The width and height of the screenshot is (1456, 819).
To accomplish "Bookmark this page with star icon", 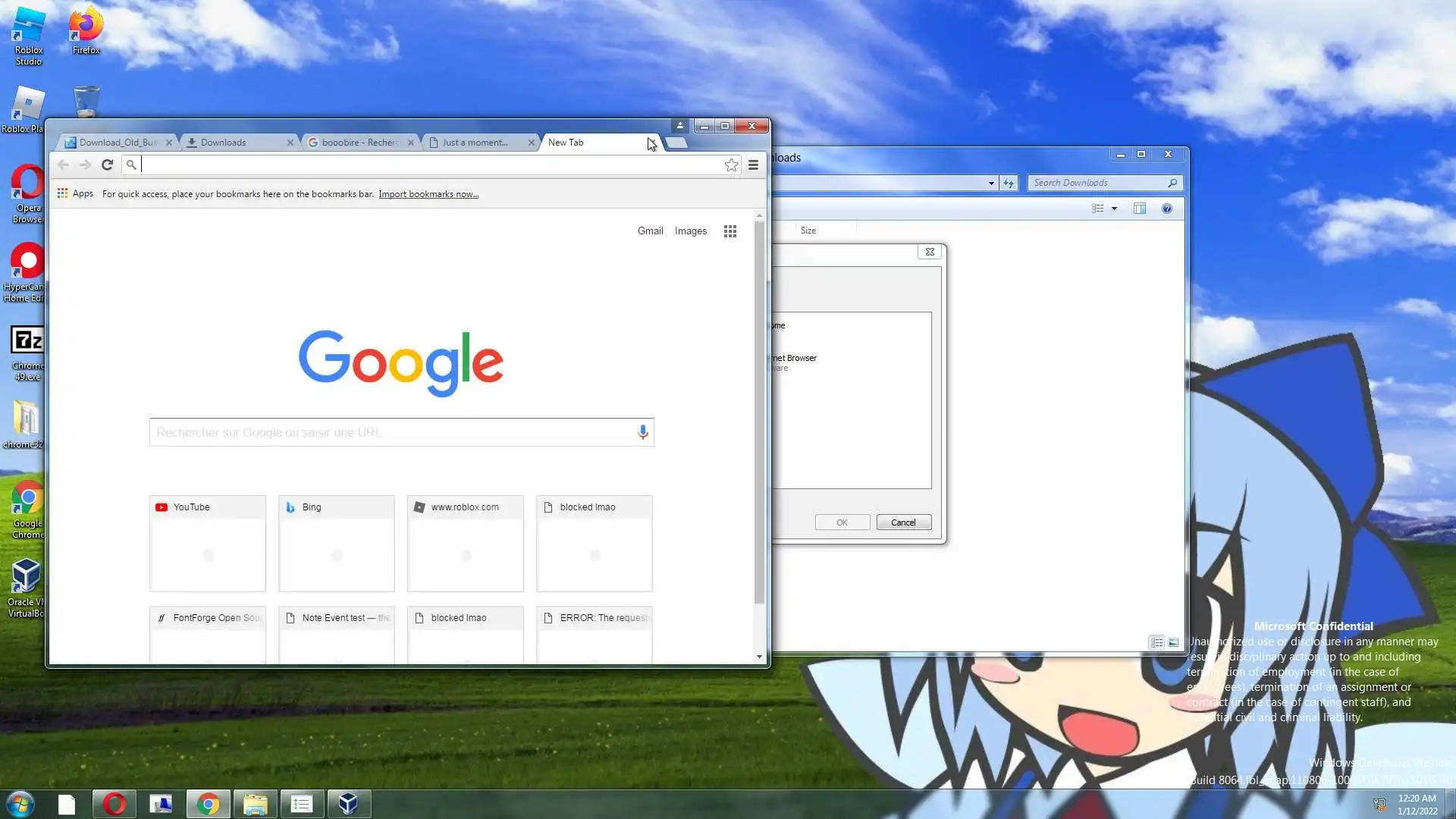I will coord(731,165).
